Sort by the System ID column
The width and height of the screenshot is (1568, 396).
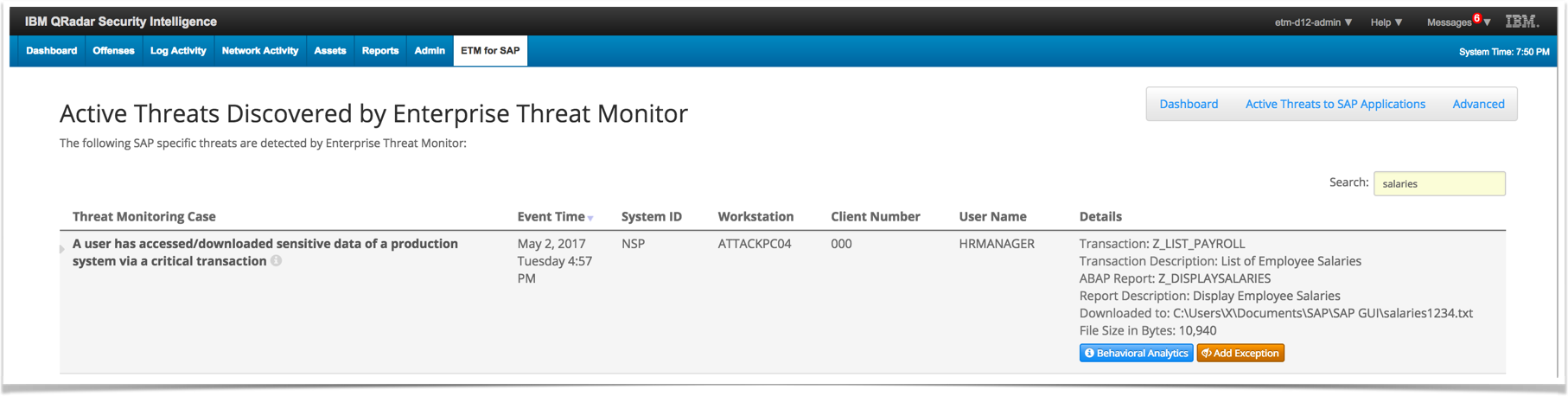coord(652,217)
